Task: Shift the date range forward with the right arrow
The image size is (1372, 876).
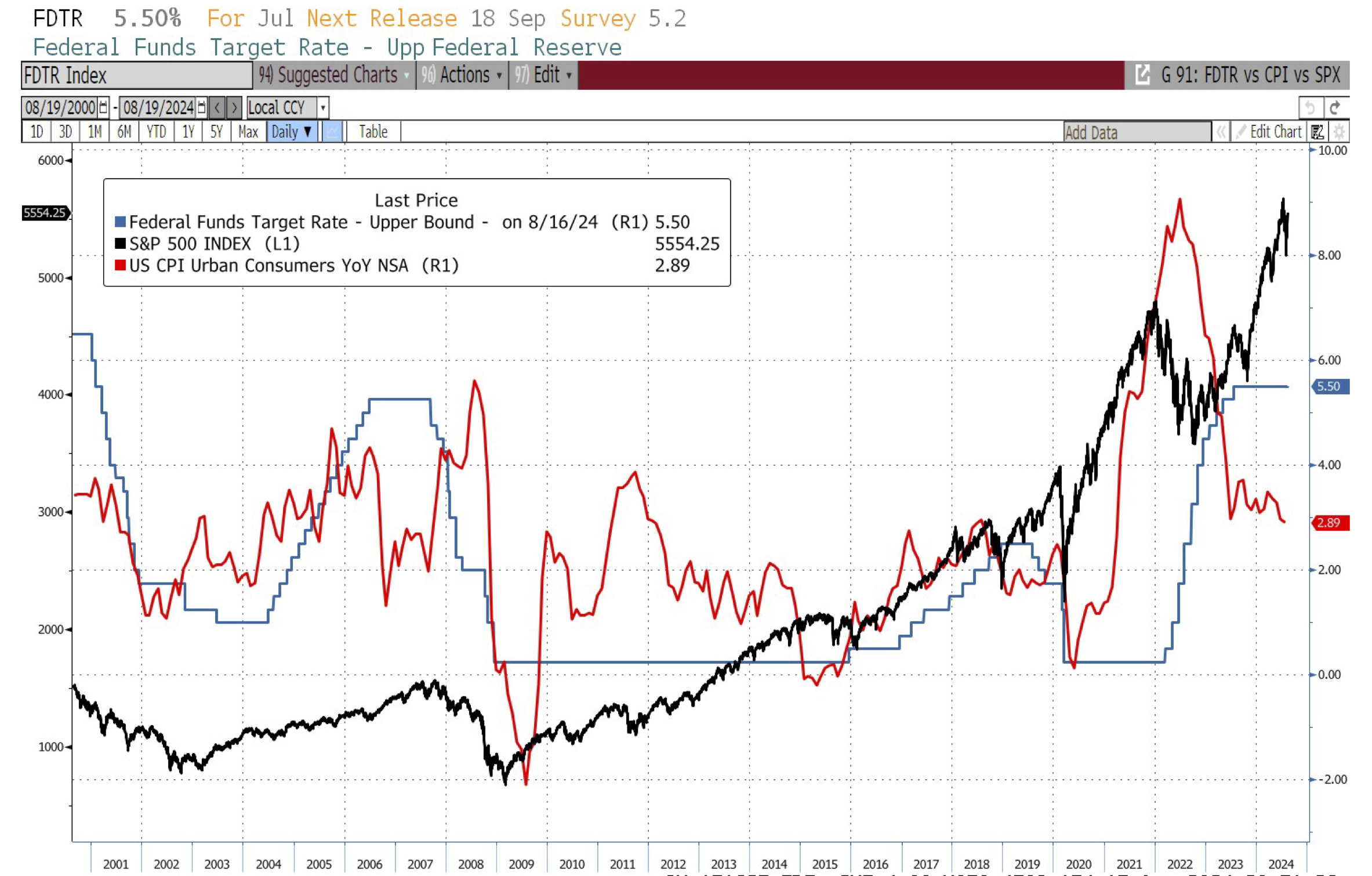Action: point(234,107)
